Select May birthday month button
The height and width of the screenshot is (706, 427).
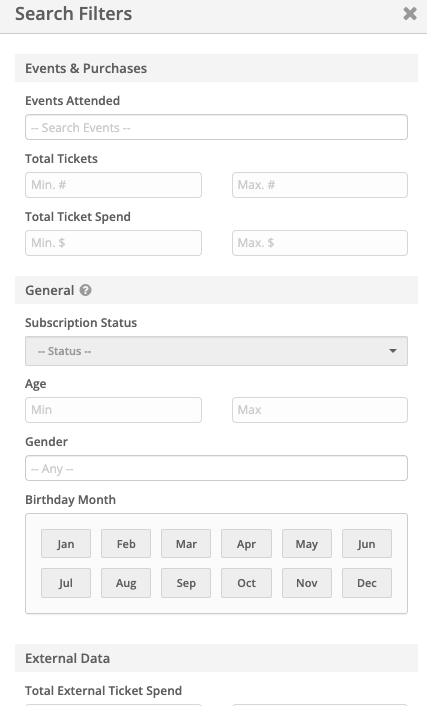tap(307, 544)
